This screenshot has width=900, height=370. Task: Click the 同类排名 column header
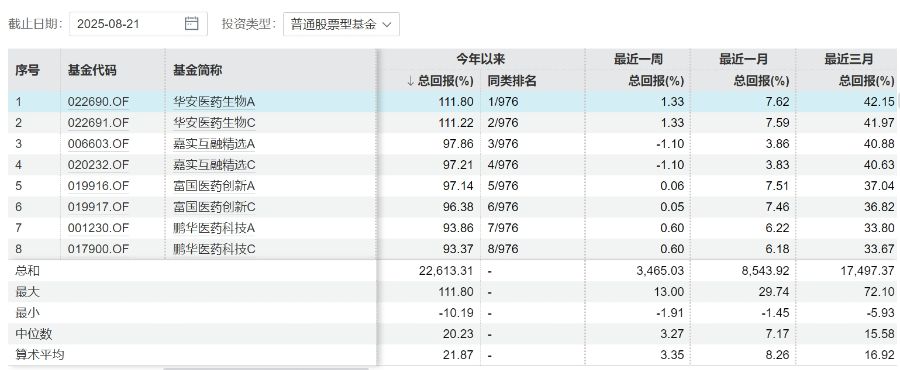pos(512,81)
